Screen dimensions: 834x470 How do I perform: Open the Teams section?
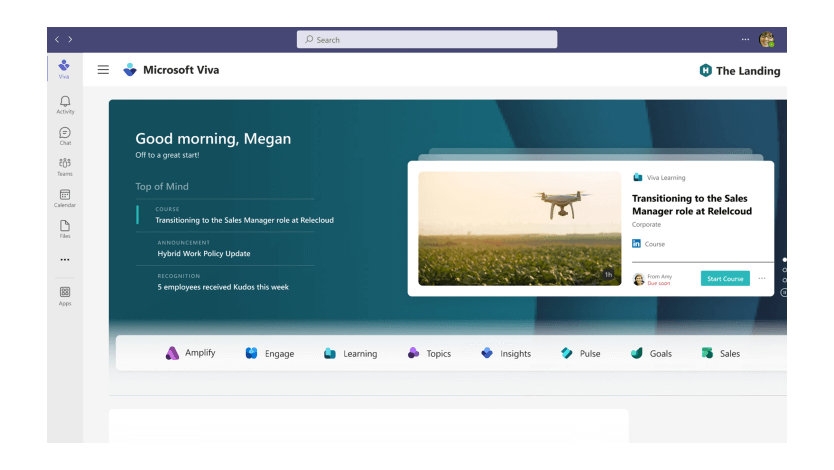tap(65, 167)
